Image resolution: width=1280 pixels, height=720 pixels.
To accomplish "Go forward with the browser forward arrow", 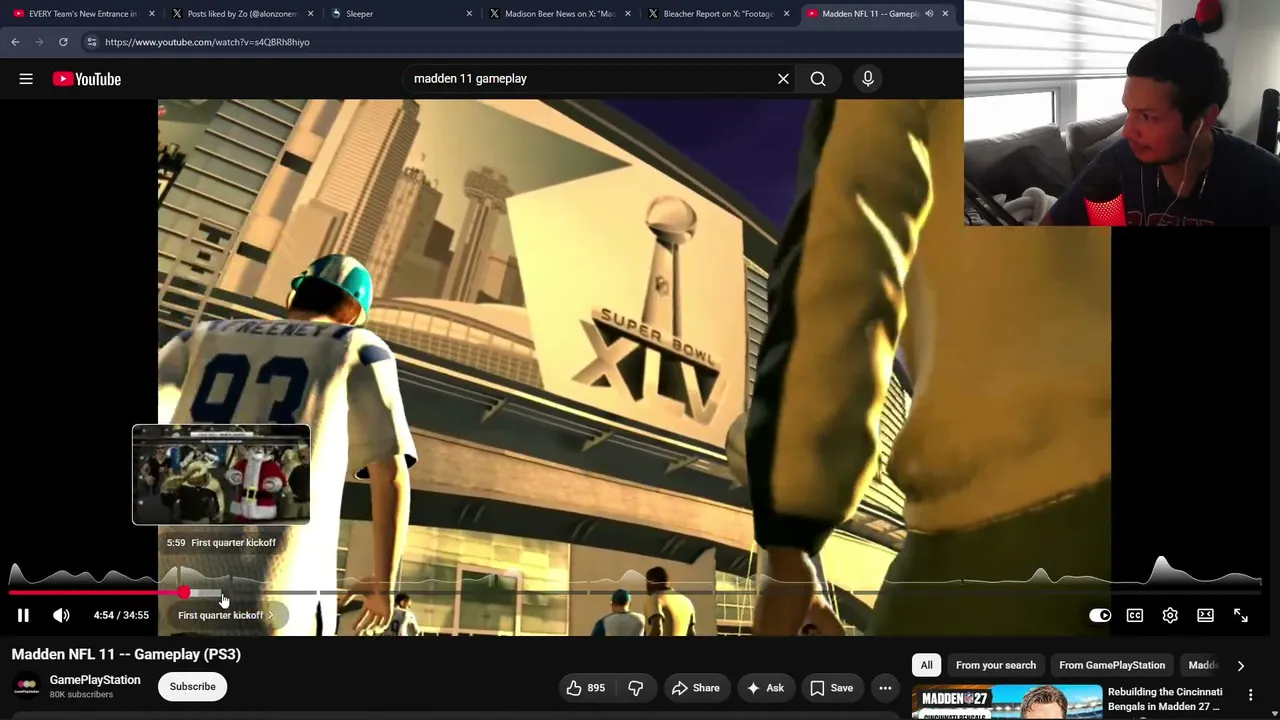I will point(39,42).
